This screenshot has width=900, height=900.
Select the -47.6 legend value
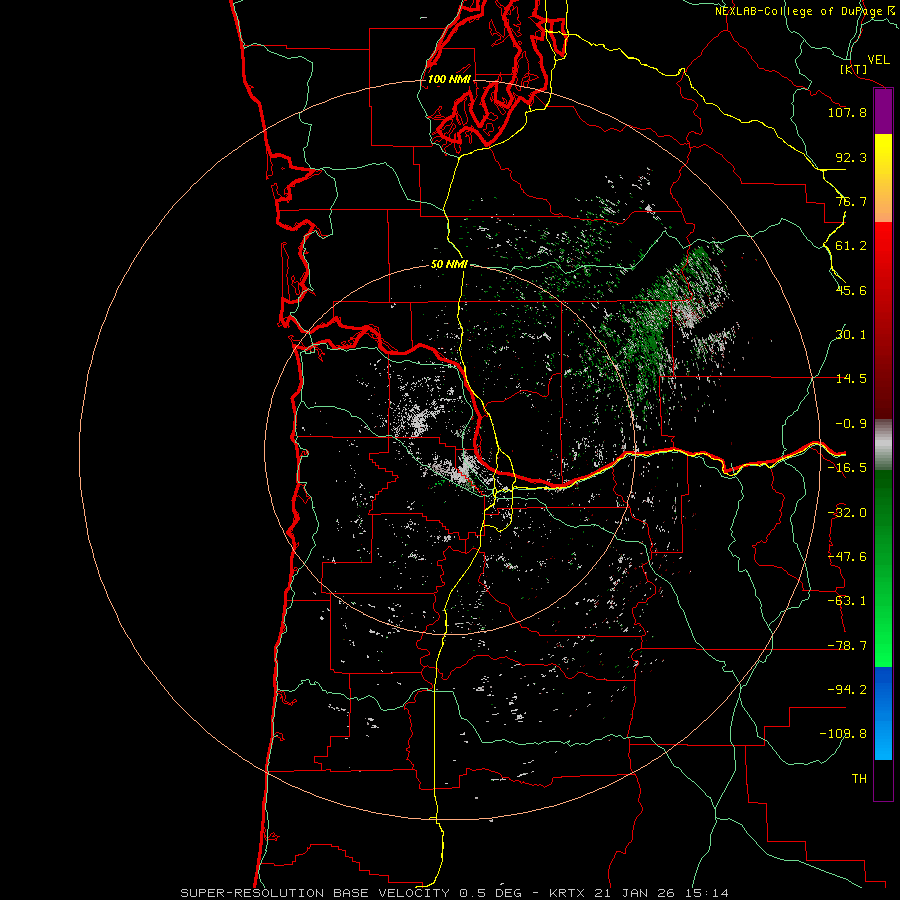point(847,557)
